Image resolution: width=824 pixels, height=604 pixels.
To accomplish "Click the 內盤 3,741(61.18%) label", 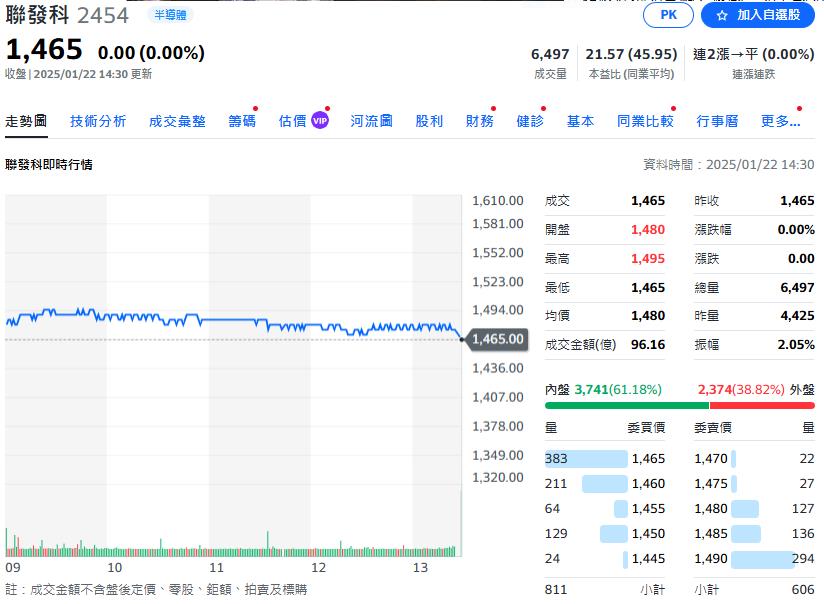I will coord(603,390).
